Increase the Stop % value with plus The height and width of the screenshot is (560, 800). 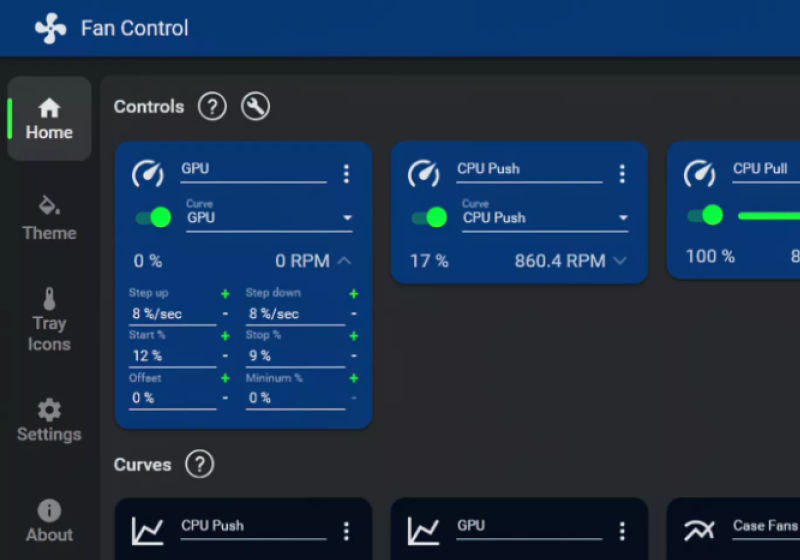(354, 336)
